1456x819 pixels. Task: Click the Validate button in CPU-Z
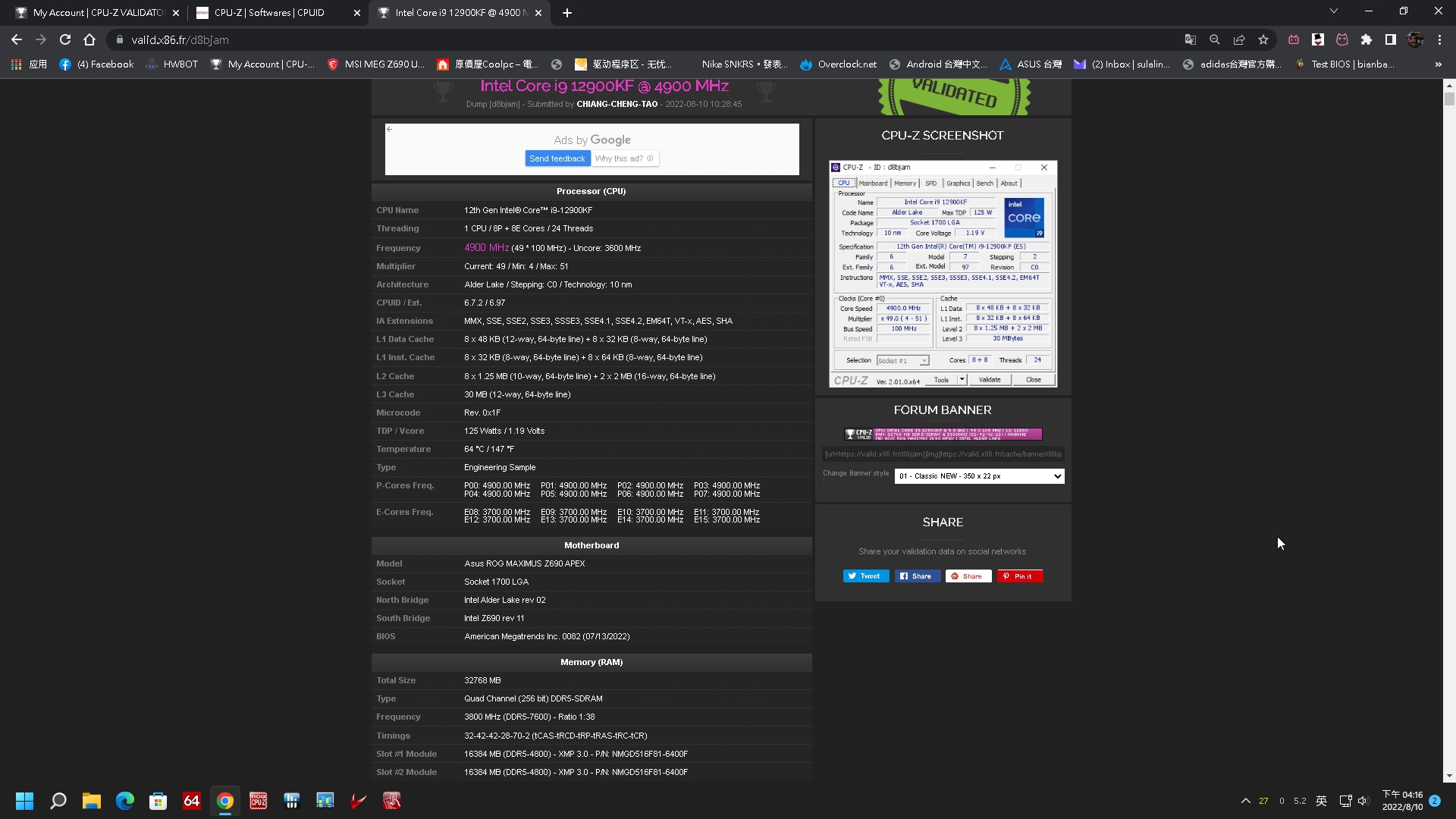(x=989, y=379)
